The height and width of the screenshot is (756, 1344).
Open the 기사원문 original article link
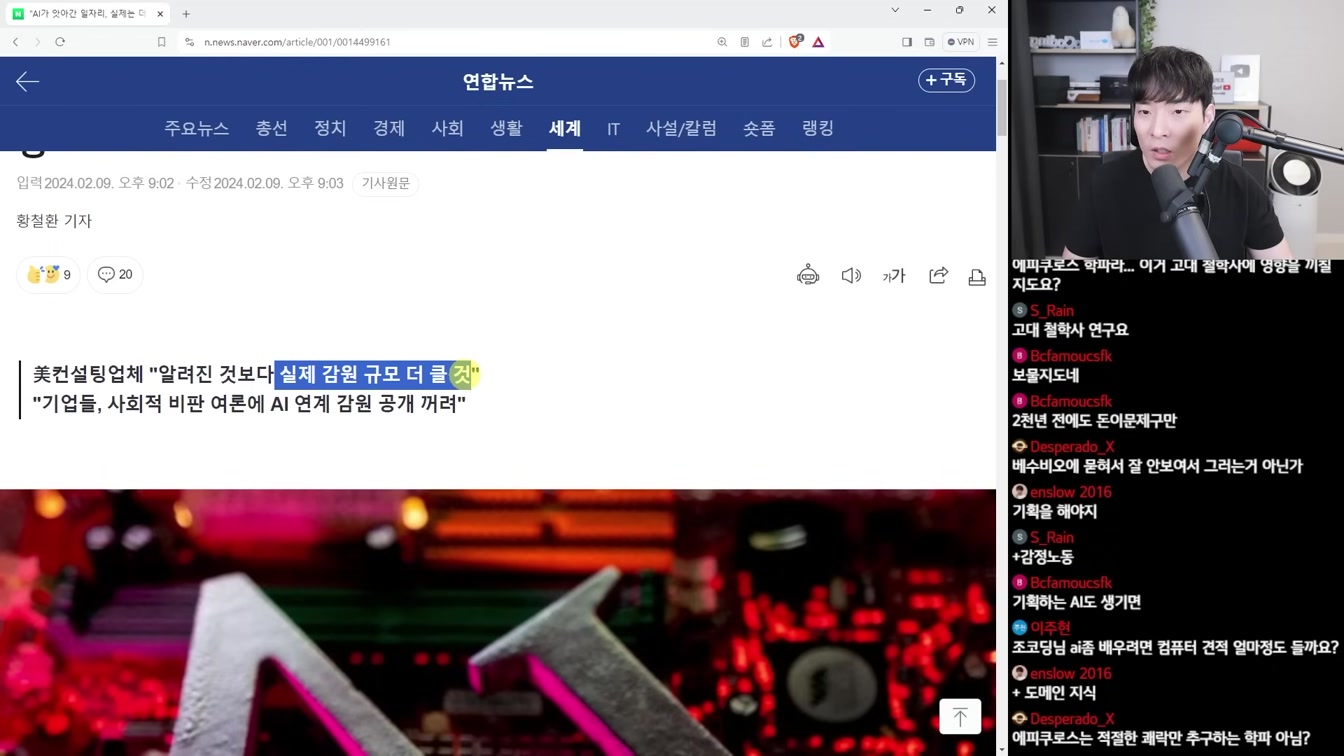pyautogui.click(x=386, y=183)
